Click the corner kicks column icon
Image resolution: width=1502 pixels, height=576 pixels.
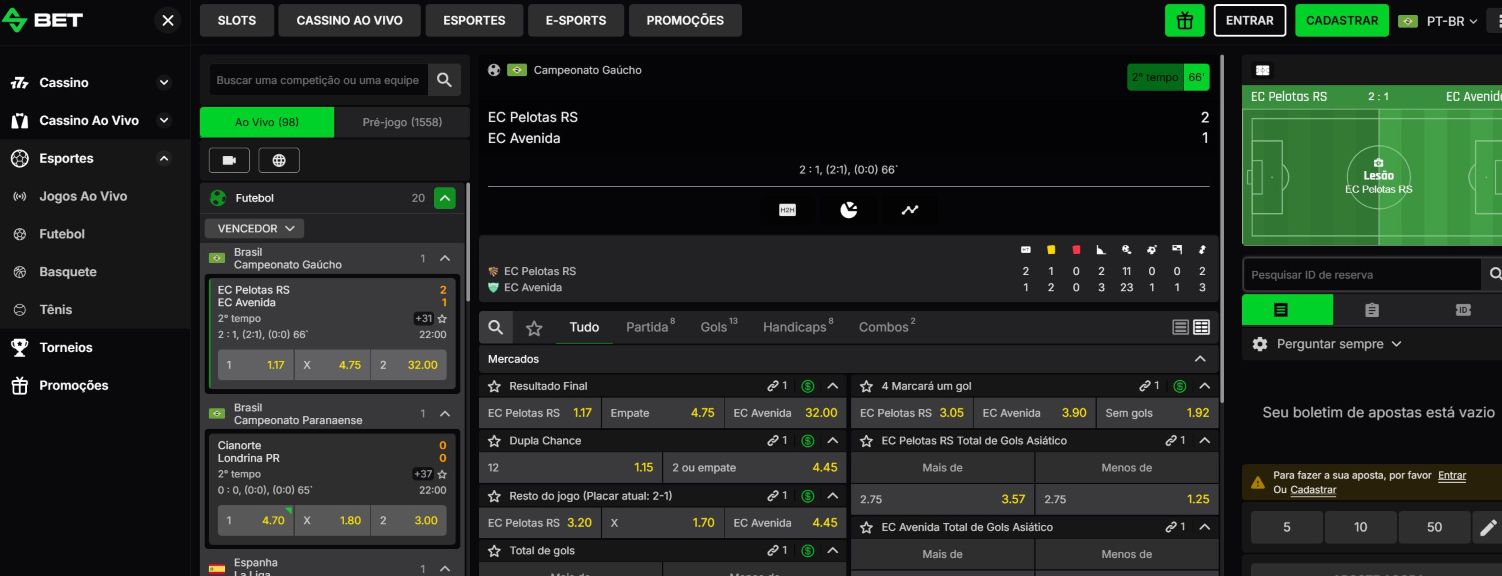[1101, 249]
